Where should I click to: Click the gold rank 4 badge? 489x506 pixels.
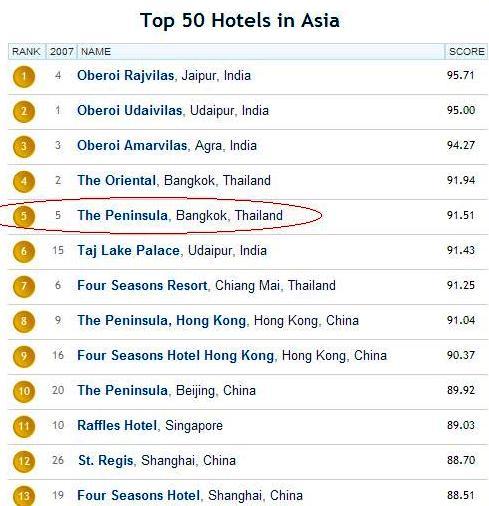(24, 181)
